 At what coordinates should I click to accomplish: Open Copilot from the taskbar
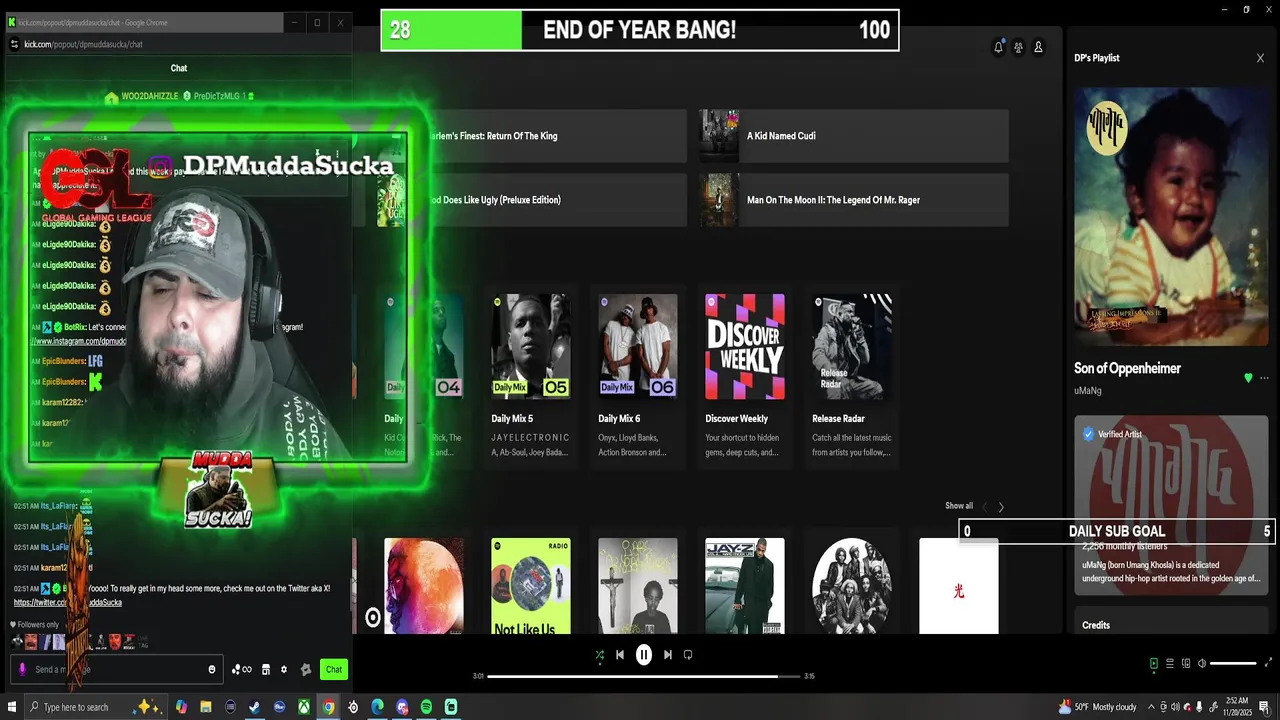pyautogui.click(x=181, y=707)
